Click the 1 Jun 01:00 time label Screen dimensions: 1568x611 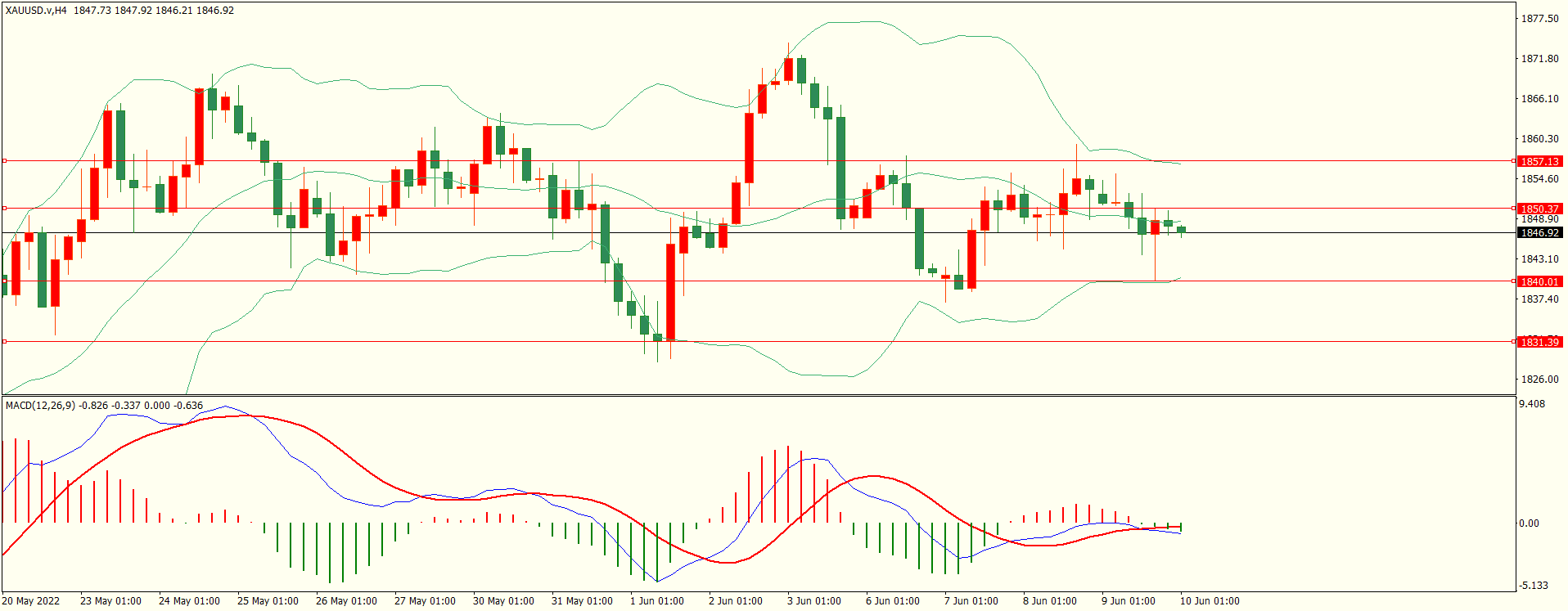click(656, 601)
